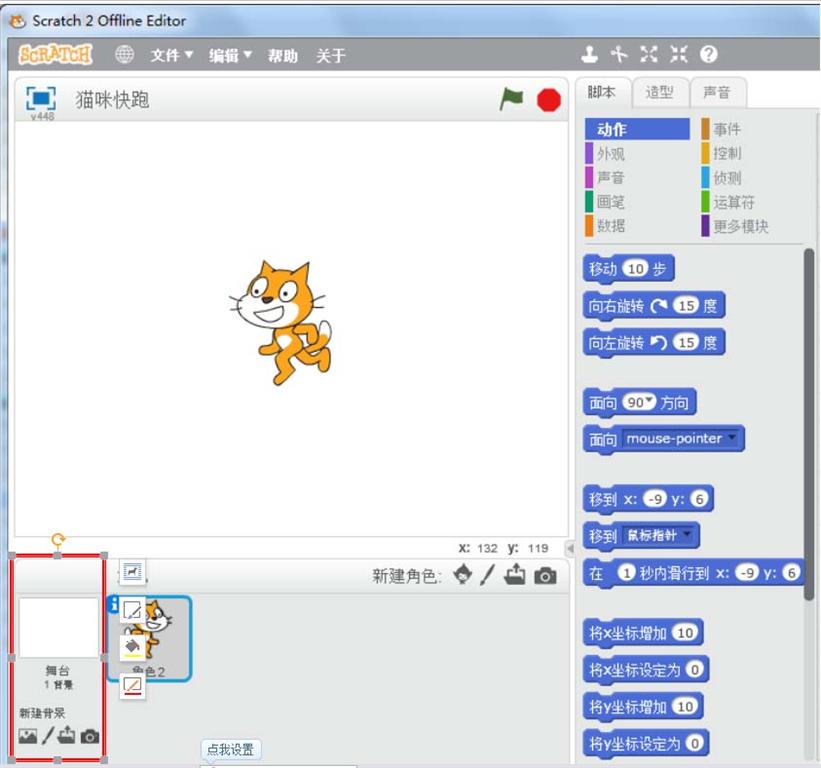The width and height of the screenshot is (821, 768).
Task: Open the globe language menu
Action: pyautogui.click(x=125, y=55)
